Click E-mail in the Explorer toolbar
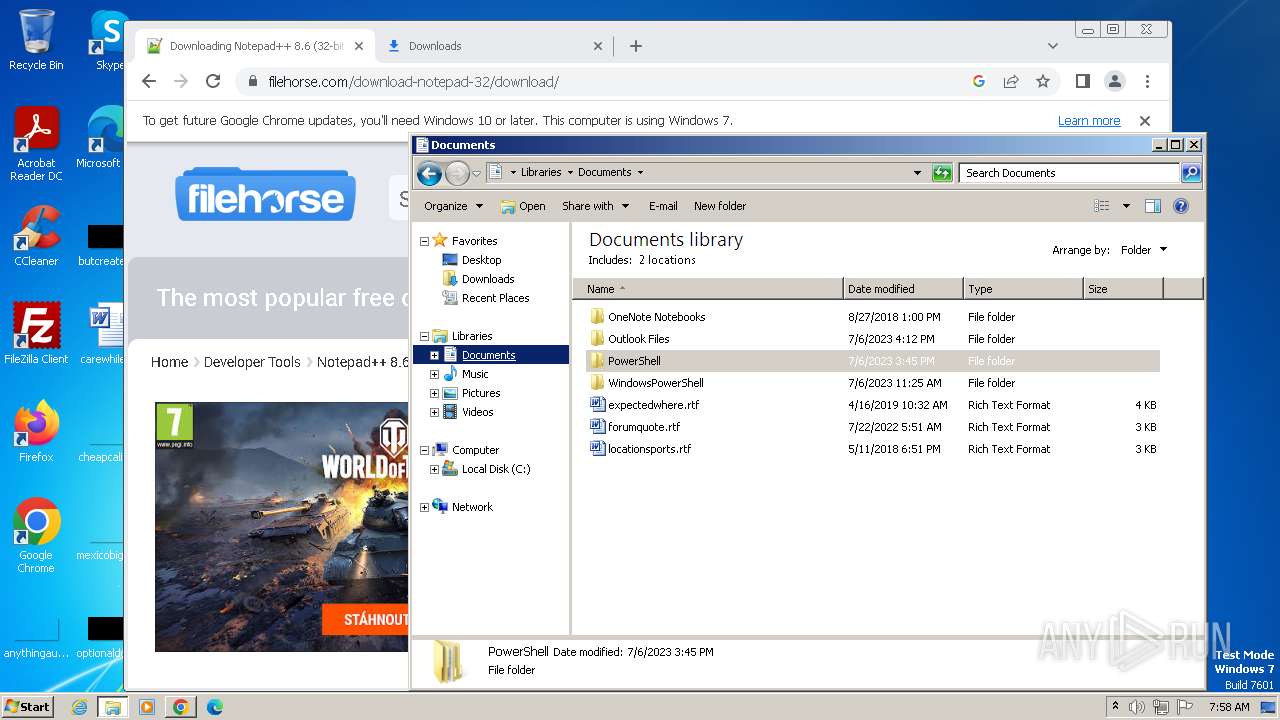 (663, 206)
